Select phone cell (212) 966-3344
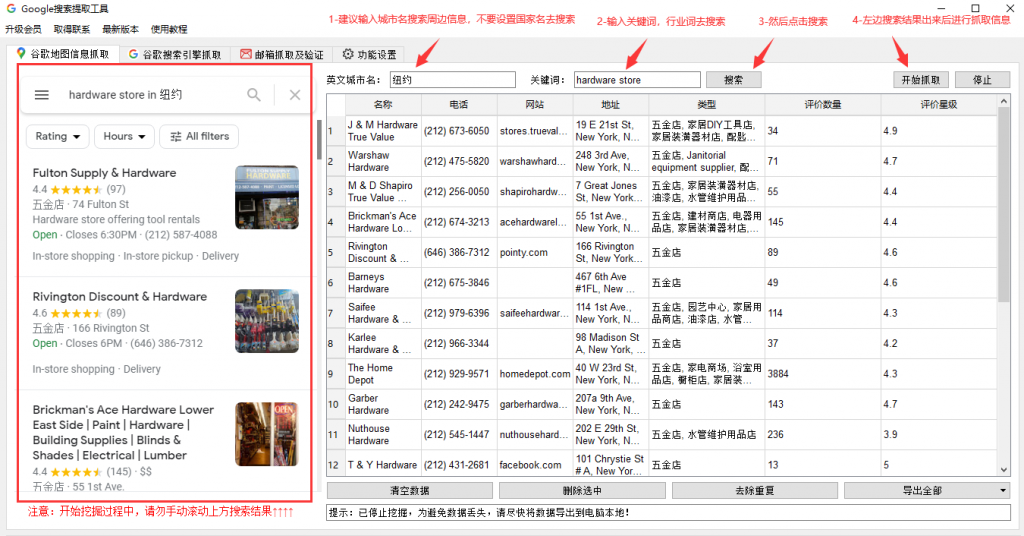The height and width of the screenshot is (536, 1024). point(459,343)
